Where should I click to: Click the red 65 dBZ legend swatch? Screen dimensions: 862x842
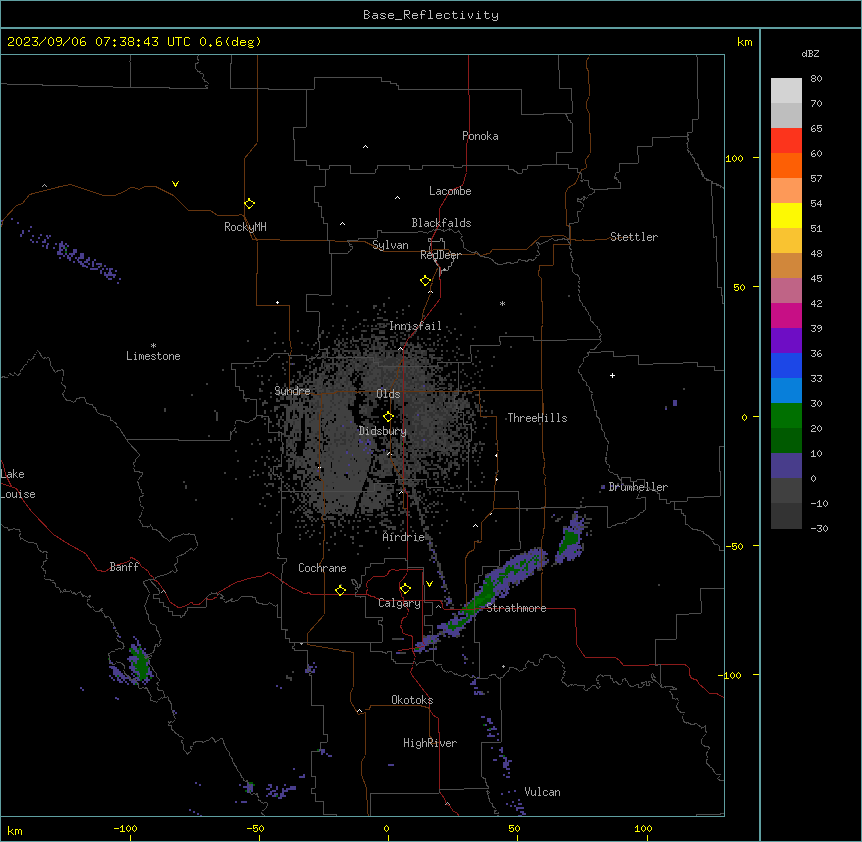pyautogui.click(x=786, y=141)
